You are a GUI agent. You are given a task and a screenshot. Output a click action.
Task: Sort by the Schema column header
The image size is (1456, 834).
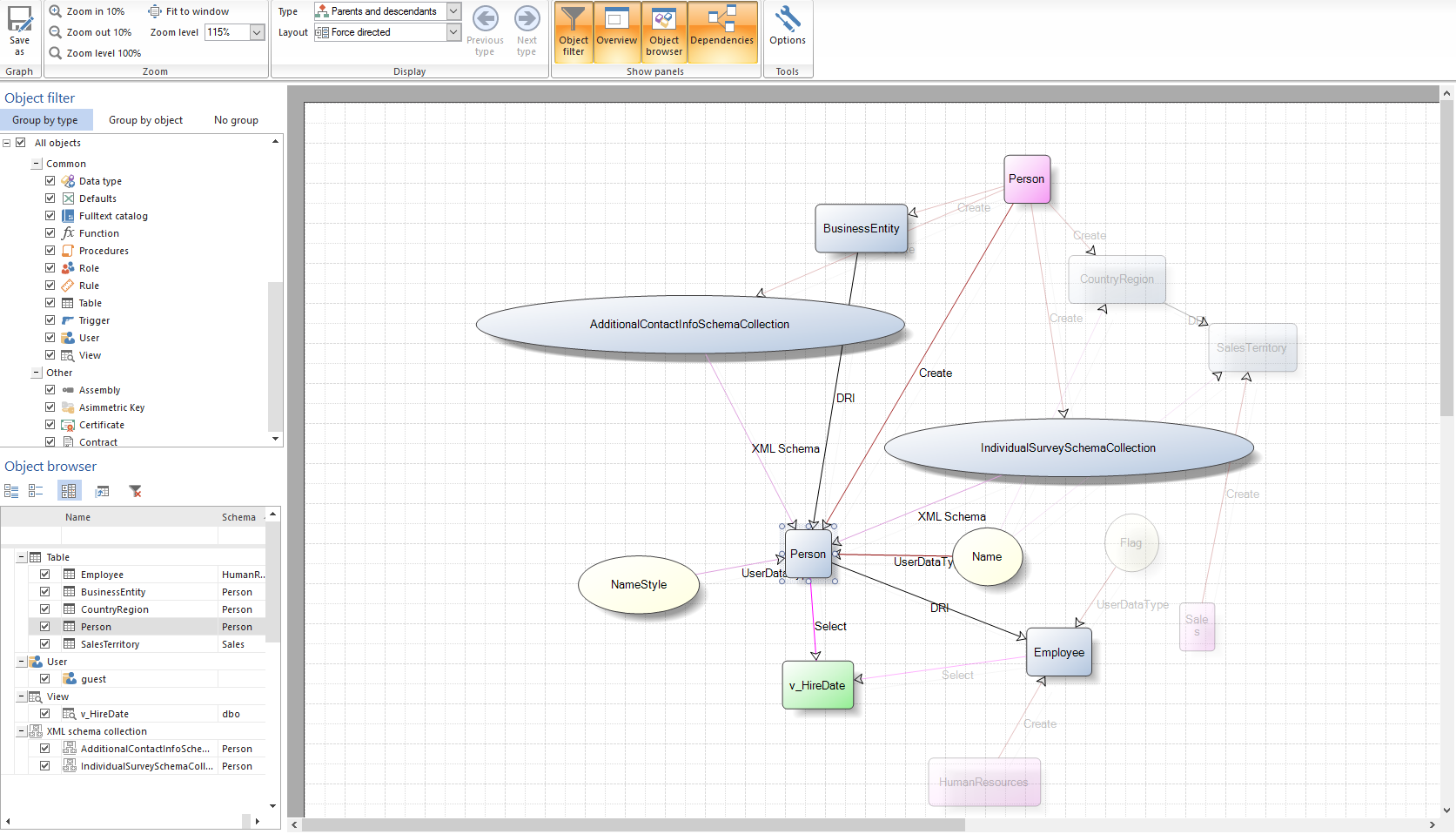coord(241,517)
